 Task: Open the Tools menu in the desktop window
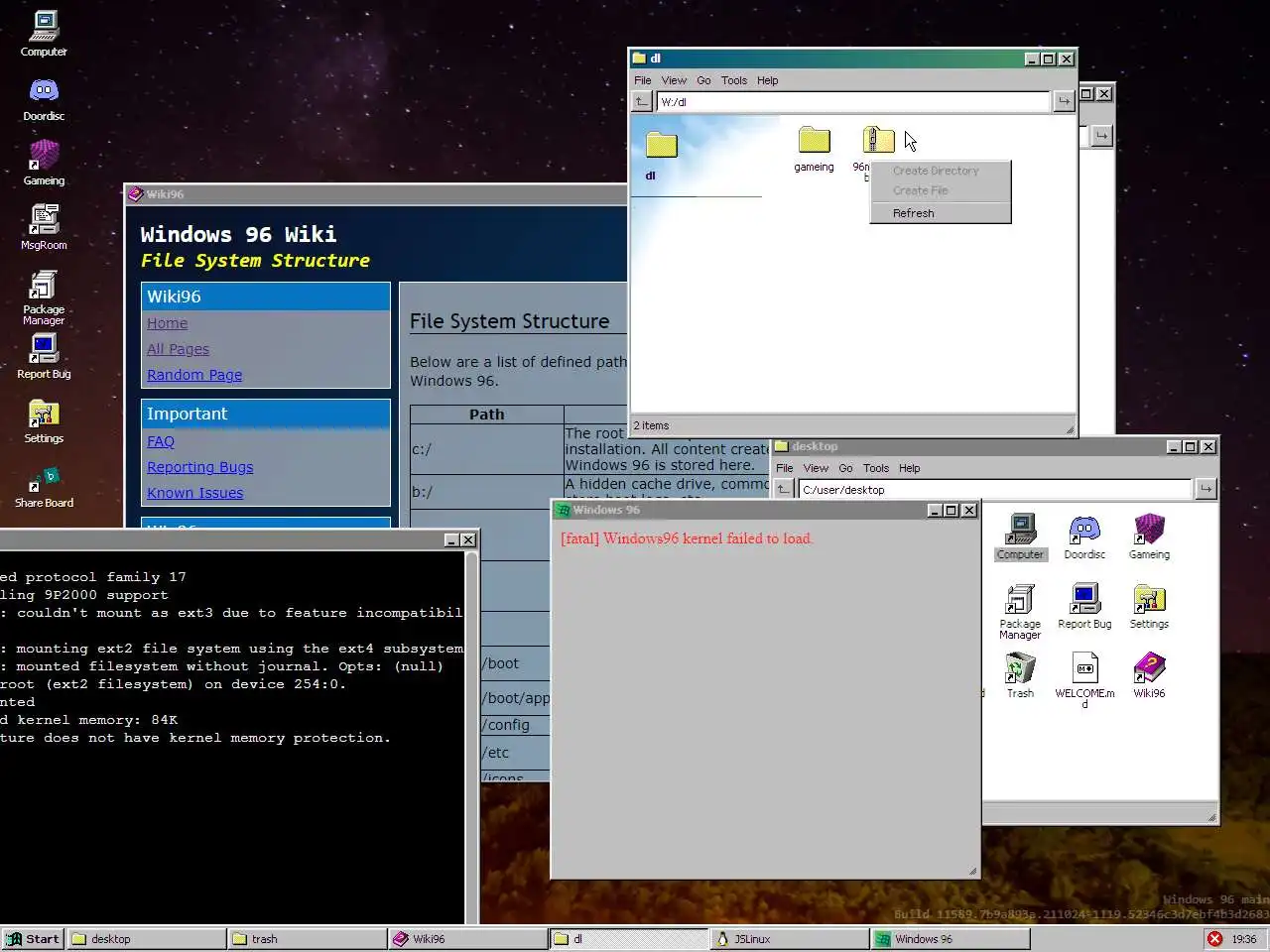tap(876, 468)
